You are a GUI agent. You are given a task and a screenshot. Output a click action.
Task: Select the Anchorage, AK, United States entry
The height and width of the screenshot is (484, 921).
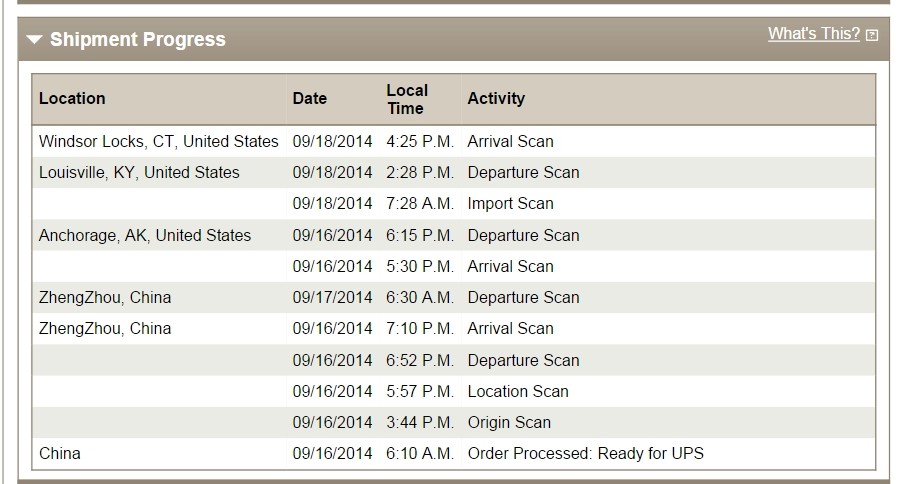pyautogui.click(x=145, y=235)
